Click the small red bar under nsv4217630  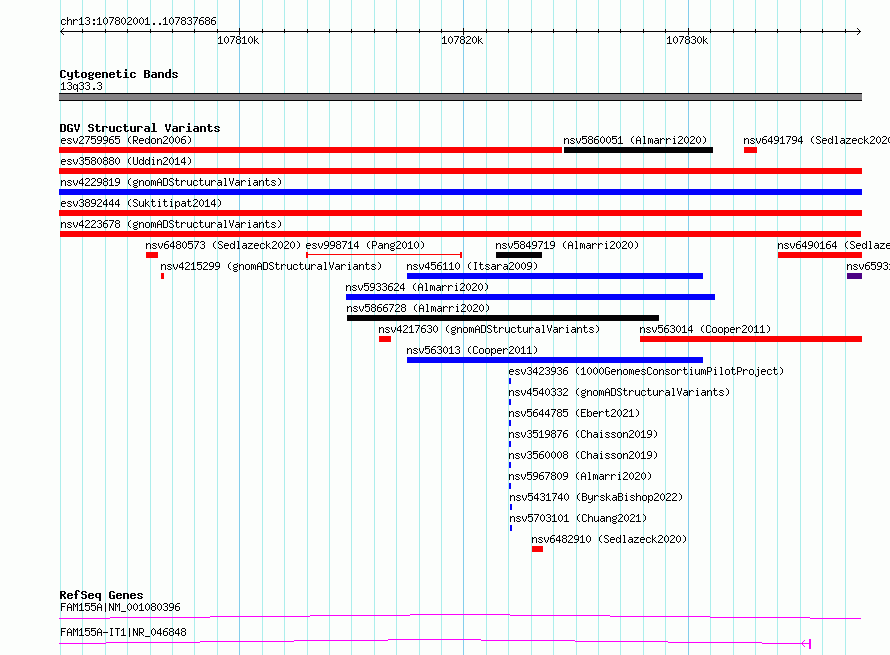385,339
